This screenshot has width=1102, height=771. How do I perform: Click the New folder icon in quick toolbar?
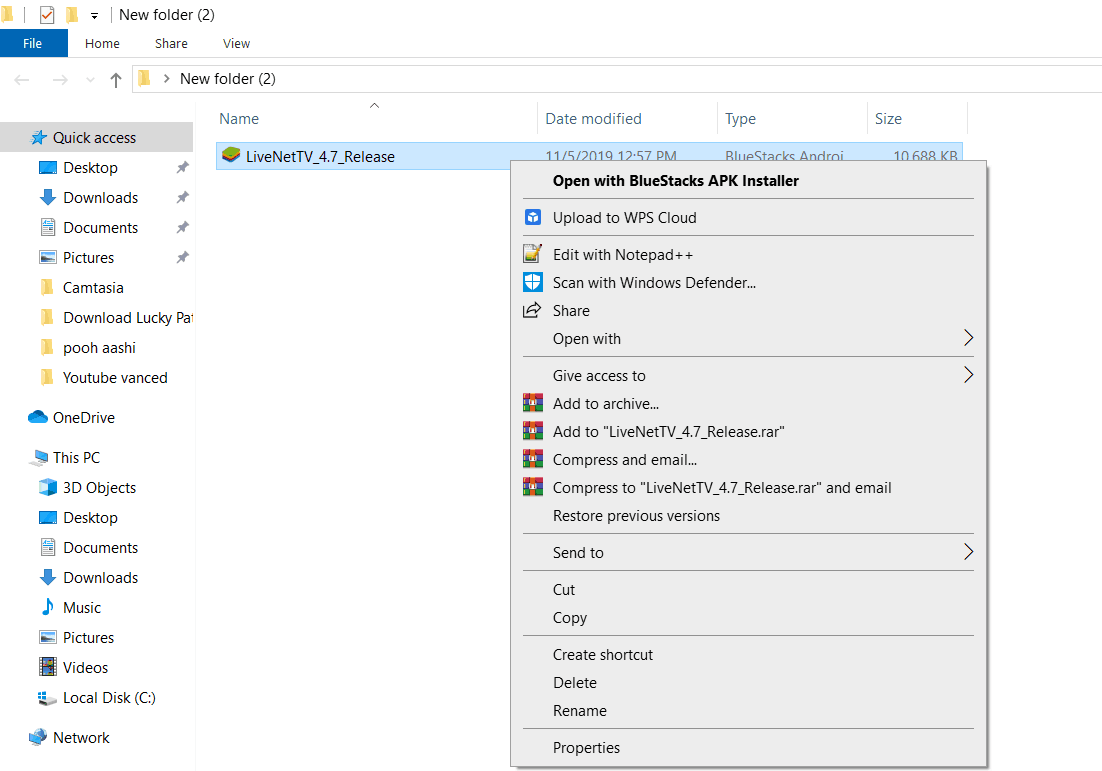(72, 14)
